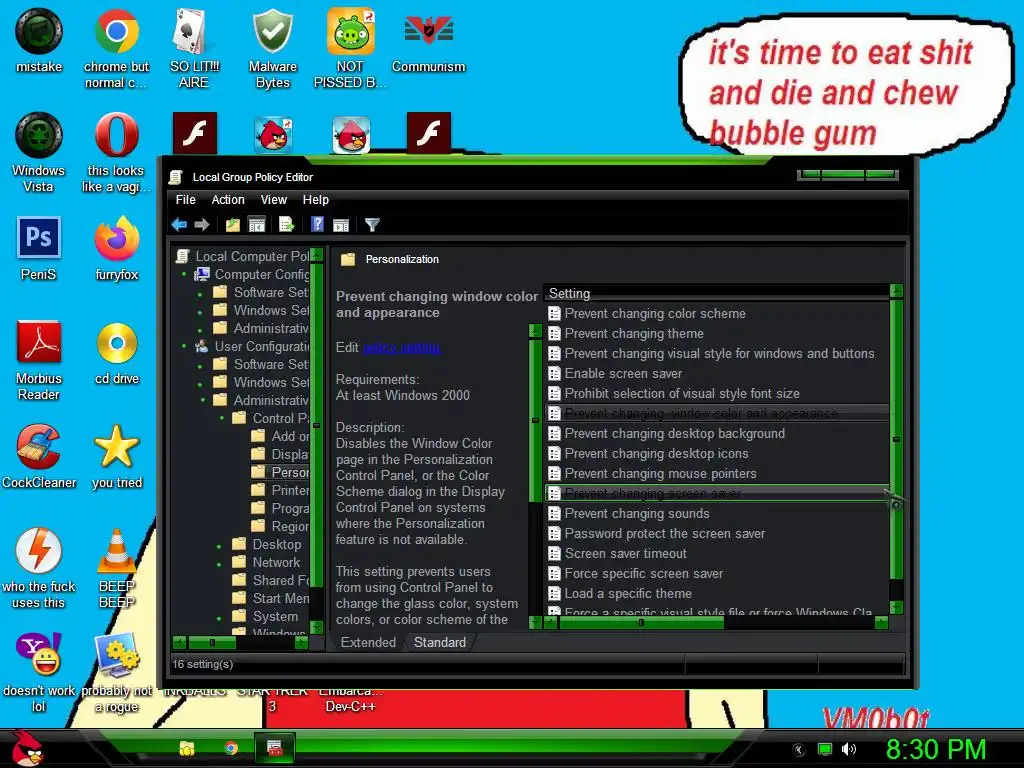The height and width of the screenshot is (768, 1024).
Task: Open the Opera 'this looks like' icon
Action: [x=116, y=153]
